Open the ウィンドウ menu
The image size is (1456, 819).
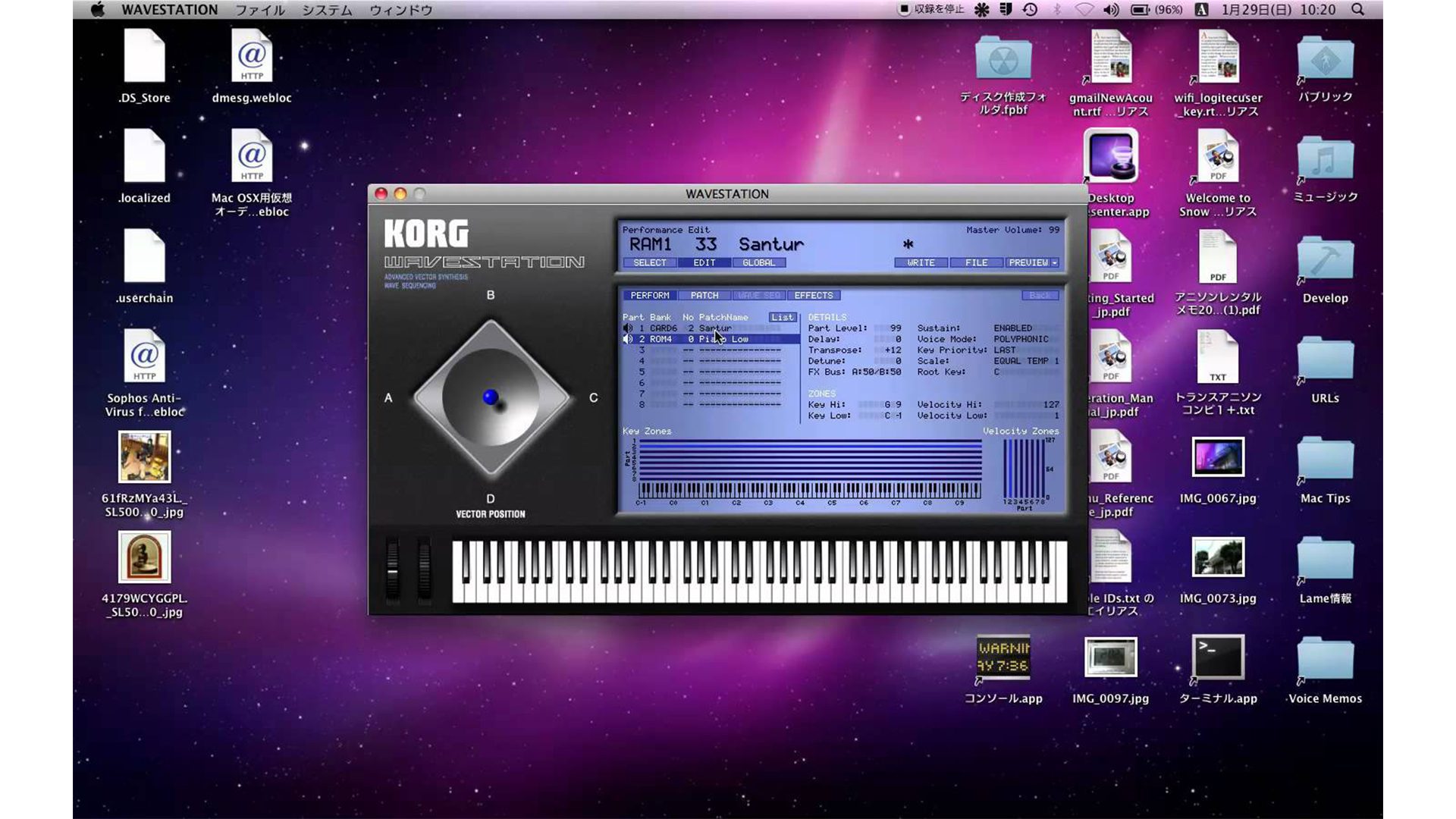click(401, 10)
